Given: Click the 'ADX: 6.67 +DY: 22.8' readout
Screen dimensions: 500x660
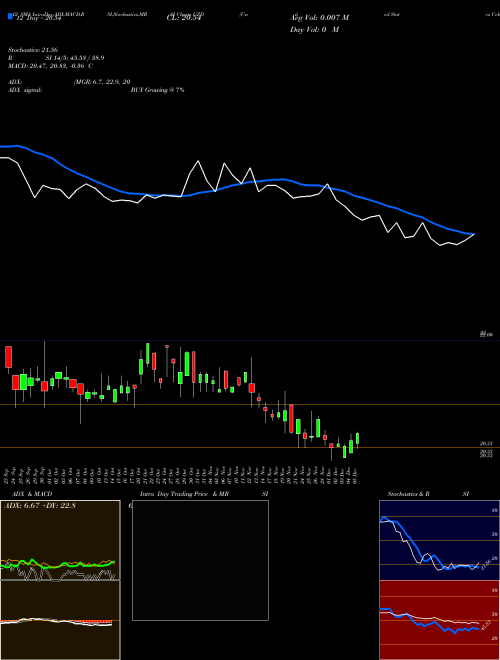Looking at the screenshot, I should pyautogui.click(x=40, y=506).
